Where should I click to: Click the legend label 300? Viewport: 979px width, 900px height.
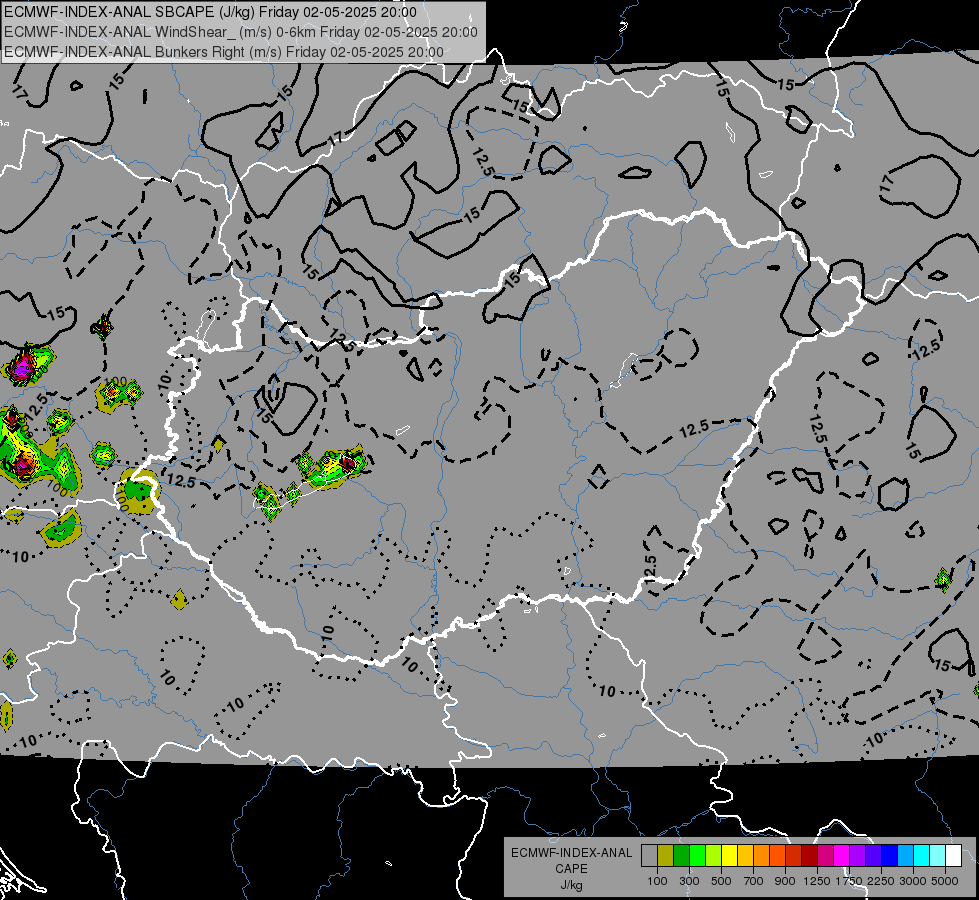(689, 881)
